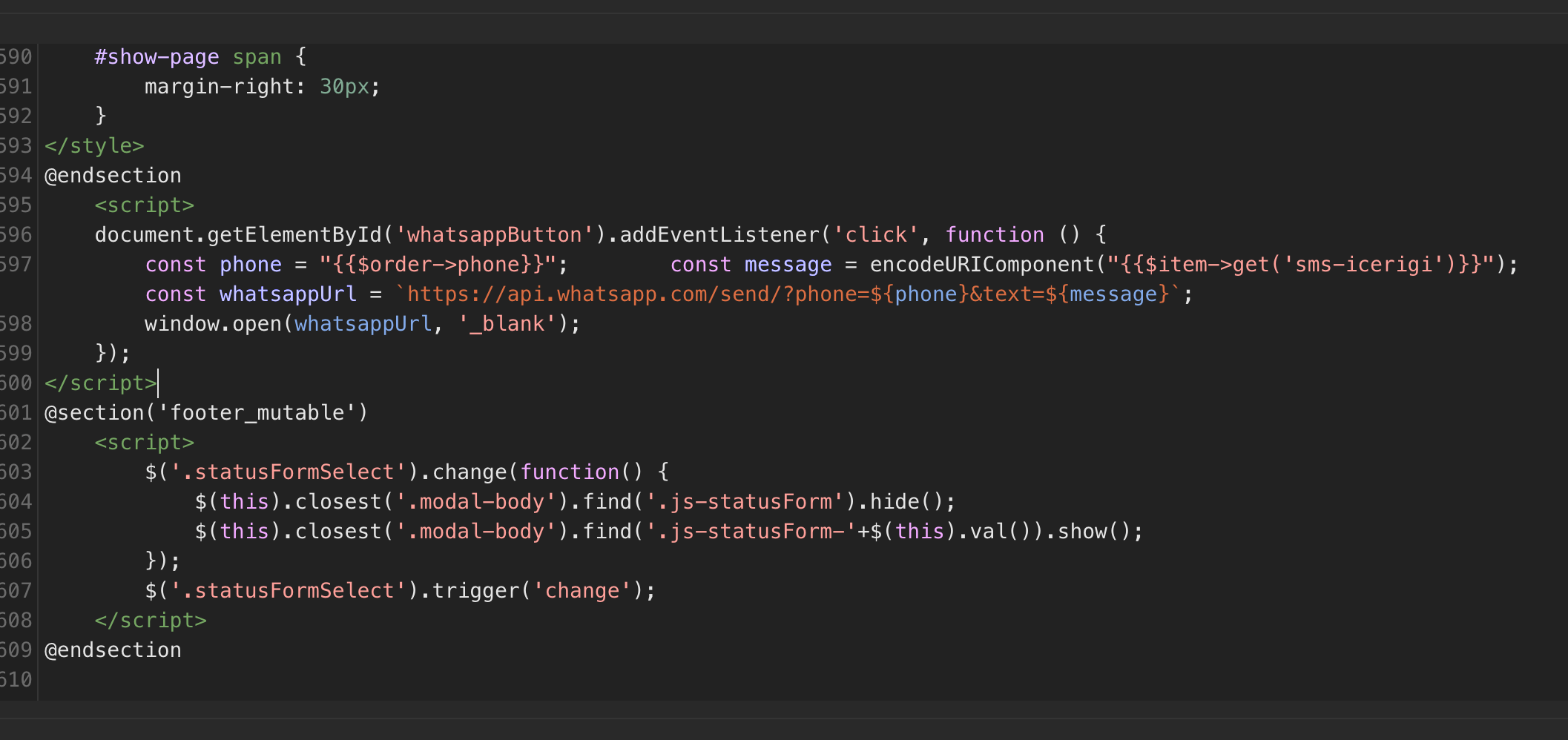1568x740 pixels.
Task: Click whatsappUrl in the const declaration
Action: pyautogui.click(x=288, y=294)
